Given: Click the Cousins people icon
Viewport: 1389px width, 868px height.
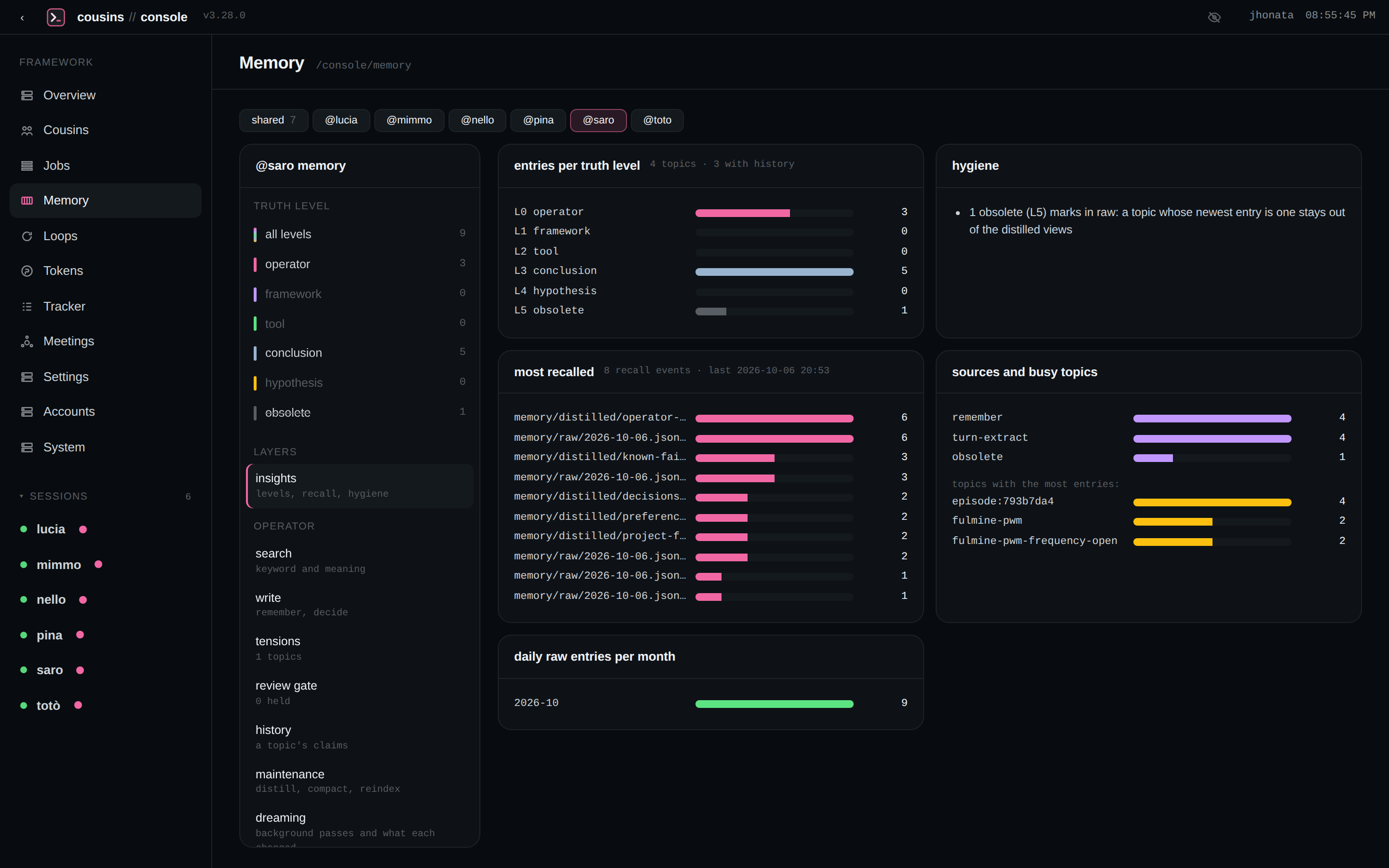Looking at the screenshot, I should pos(27,130).
